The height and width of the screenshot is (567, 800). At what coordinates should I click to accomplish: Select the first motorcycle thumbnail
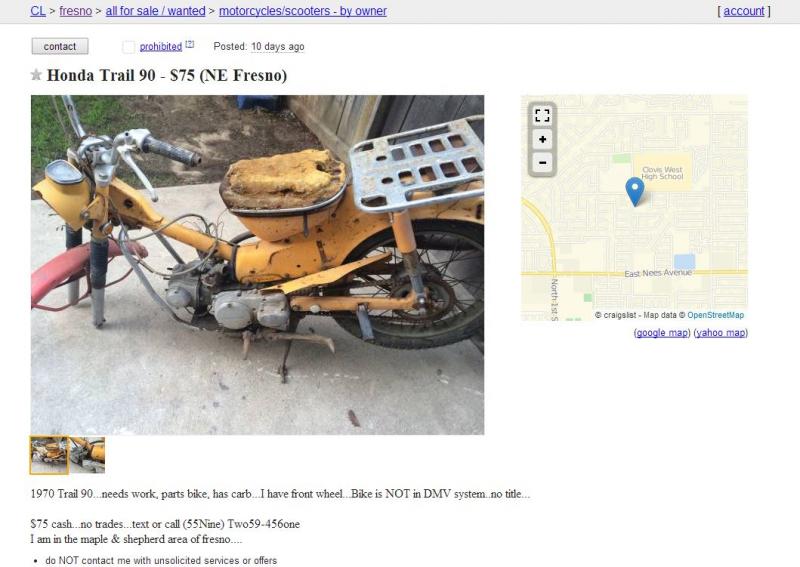49,455
